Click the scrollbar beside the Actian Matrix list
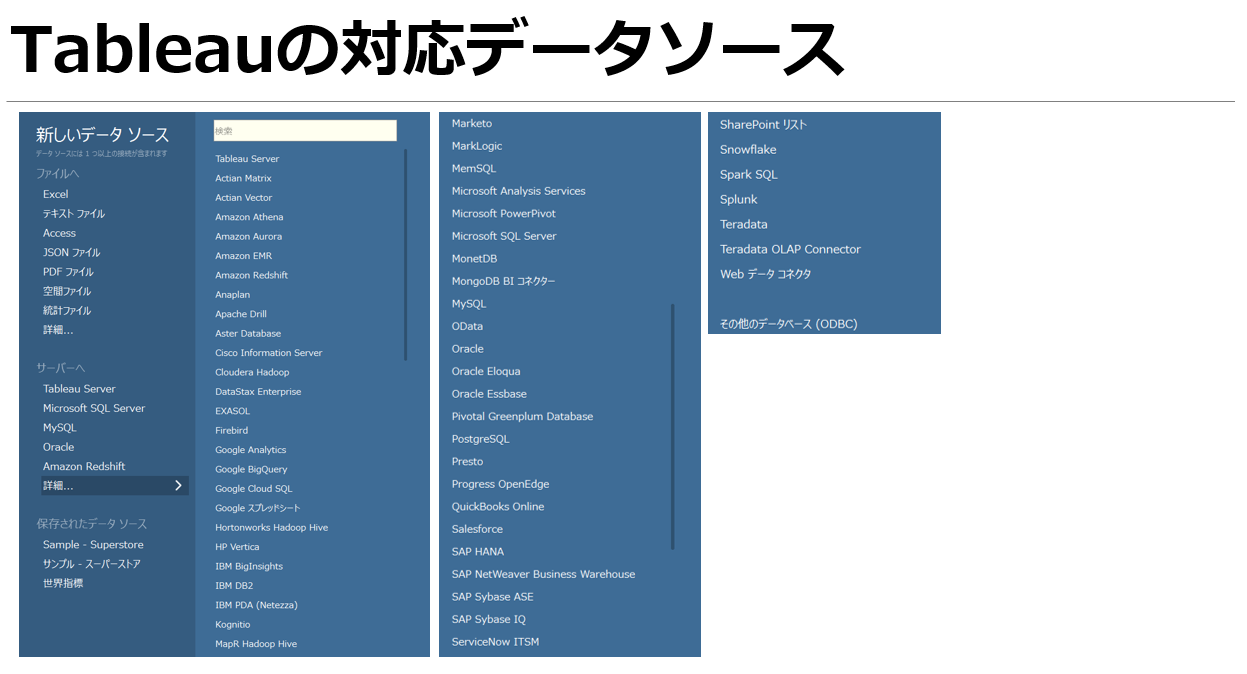Viewport: 1247px width, 674px height. [x=405, y=254]
